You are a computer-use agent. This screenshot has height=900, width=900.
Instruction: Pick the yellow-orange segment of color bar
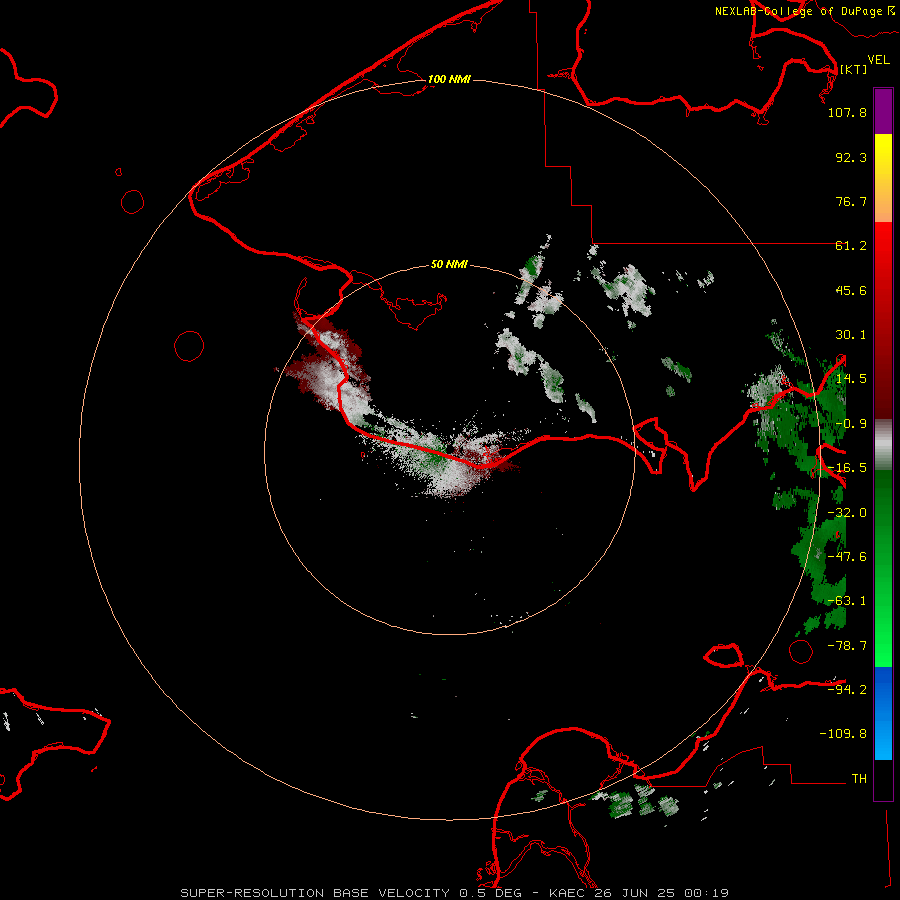[x=883, y=178]
